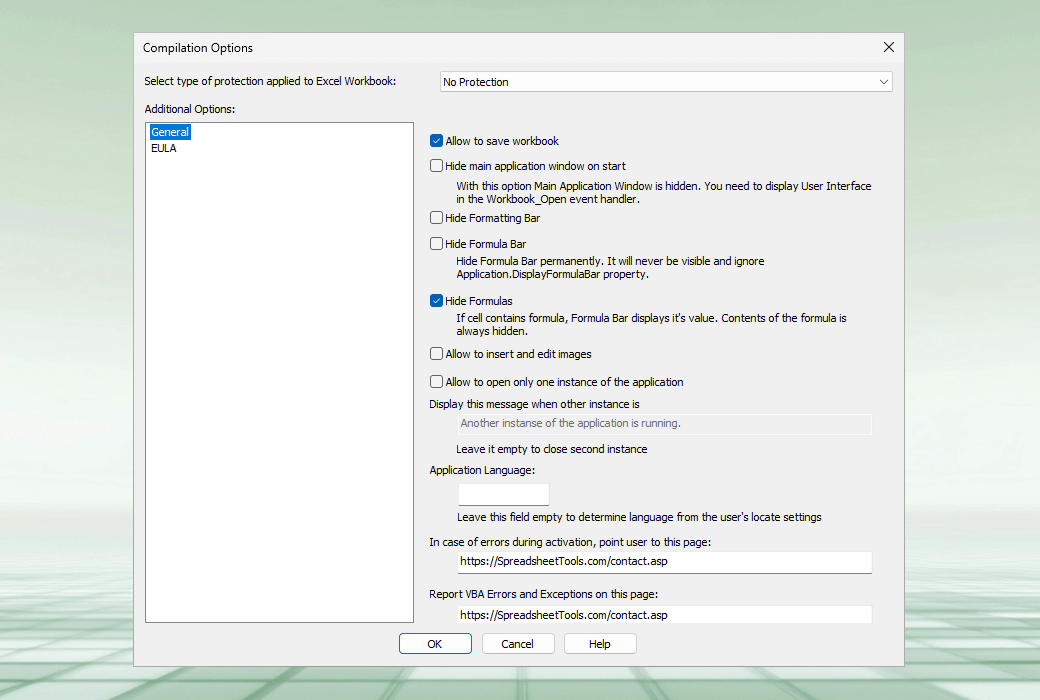The height and width of the screenshot is (700, 1040).
Task: Click the VBA Errors report URL field
Action: point(663,615)
